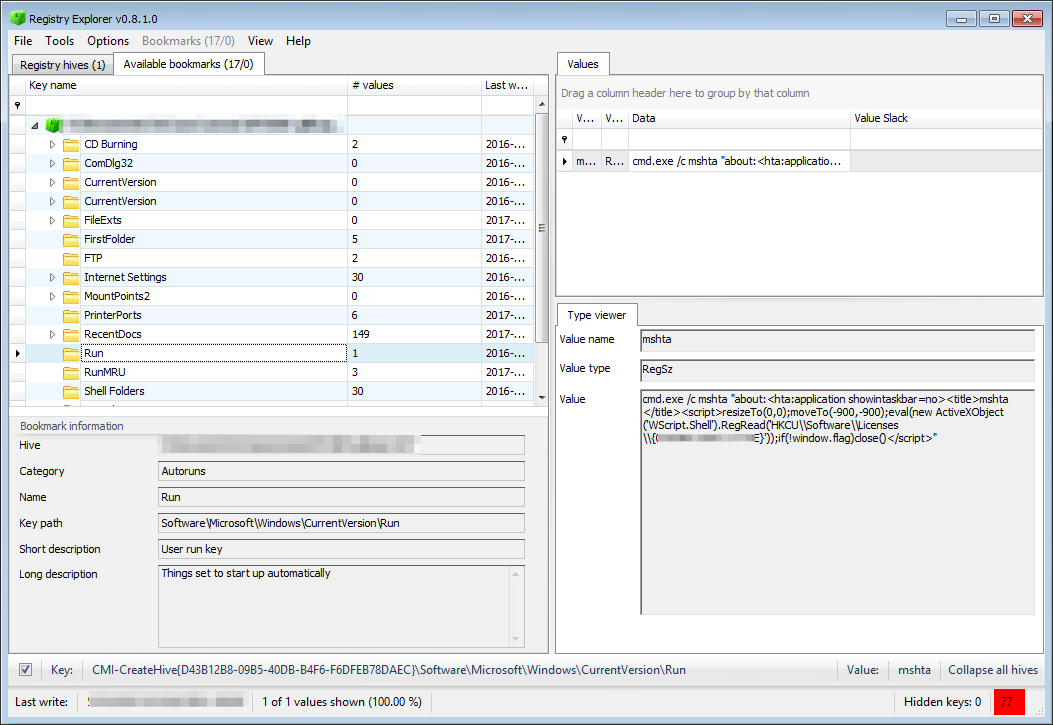Click the Short description field
This screenshot has height=725, width=1053.
tap(341, 549)
